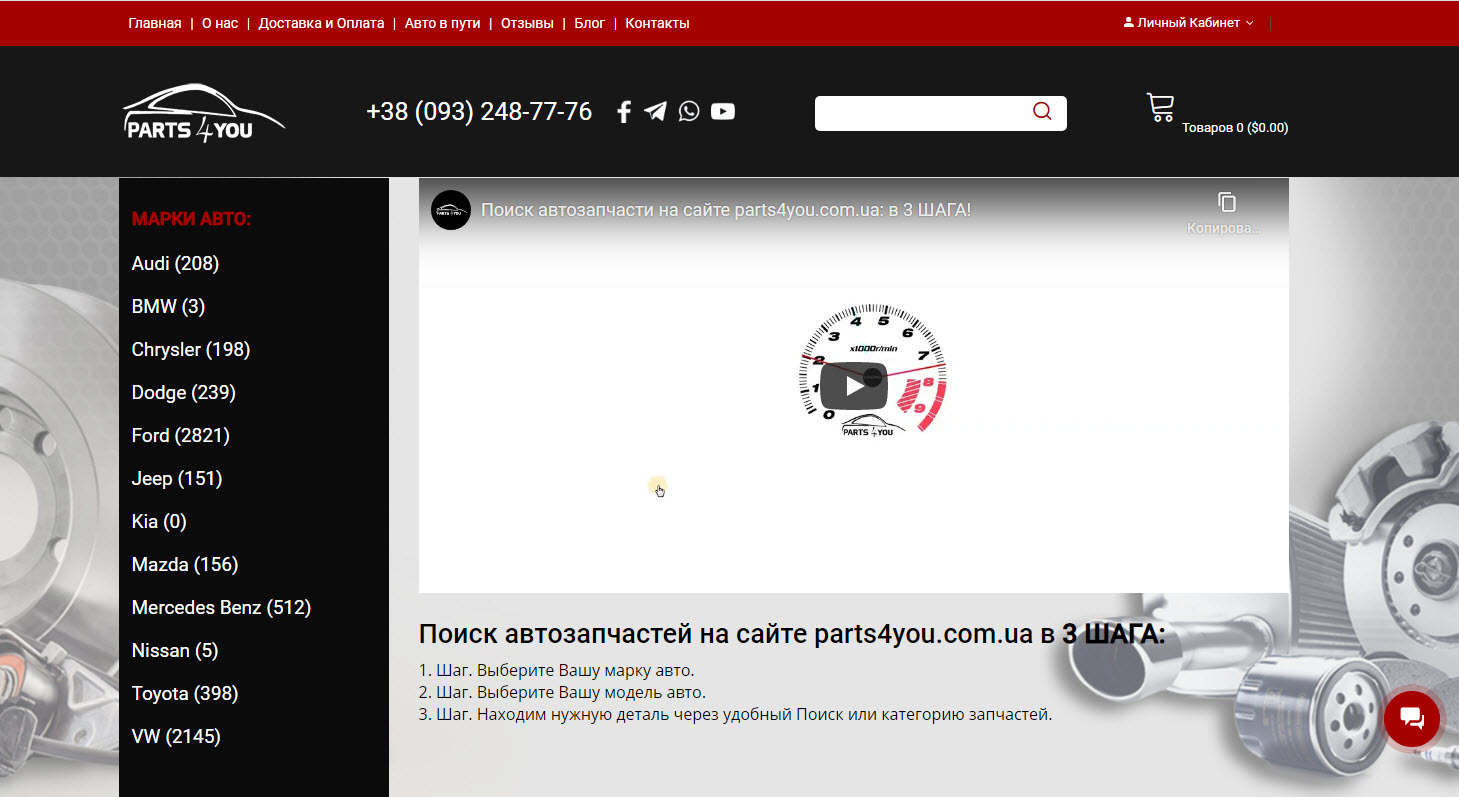Open the shopping cart icon
The image size is (1459, 797).
tap(1160, 108)
